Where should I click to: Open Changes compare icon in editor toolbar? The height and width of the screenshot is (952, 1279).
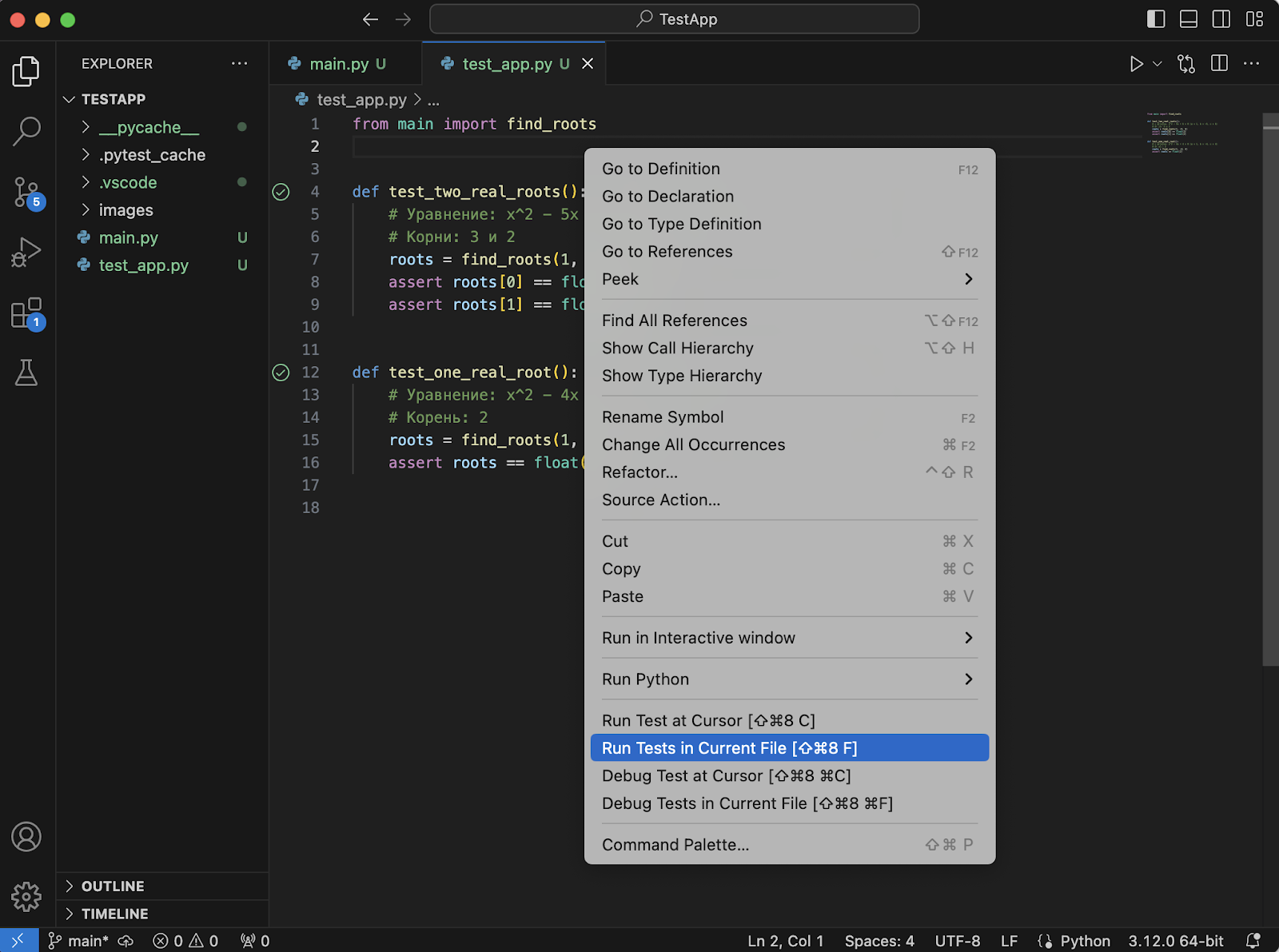[1186, 64]
